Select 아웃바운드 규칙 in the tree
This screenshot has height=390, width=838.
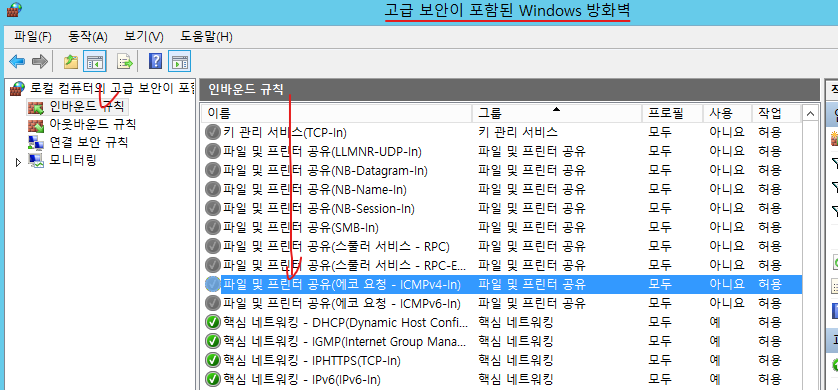pyautogui.click(x=92, y=124)
